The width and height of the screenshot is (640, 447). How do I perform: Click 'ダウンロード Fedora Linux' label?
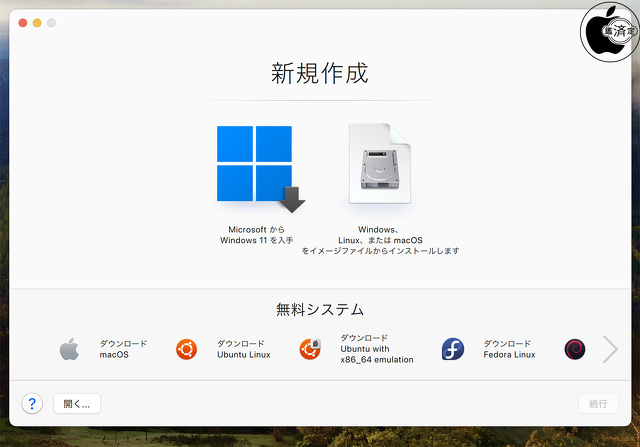pyautogui.click(x=509, y=349)
